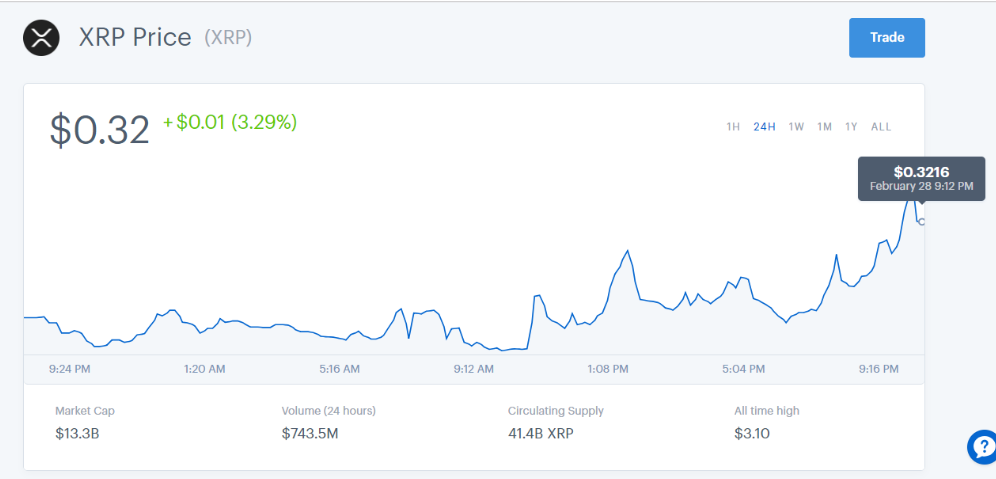This screenshot has height=479, width=996.
Task: Switch chart to 1Y range
Action: 851,127
